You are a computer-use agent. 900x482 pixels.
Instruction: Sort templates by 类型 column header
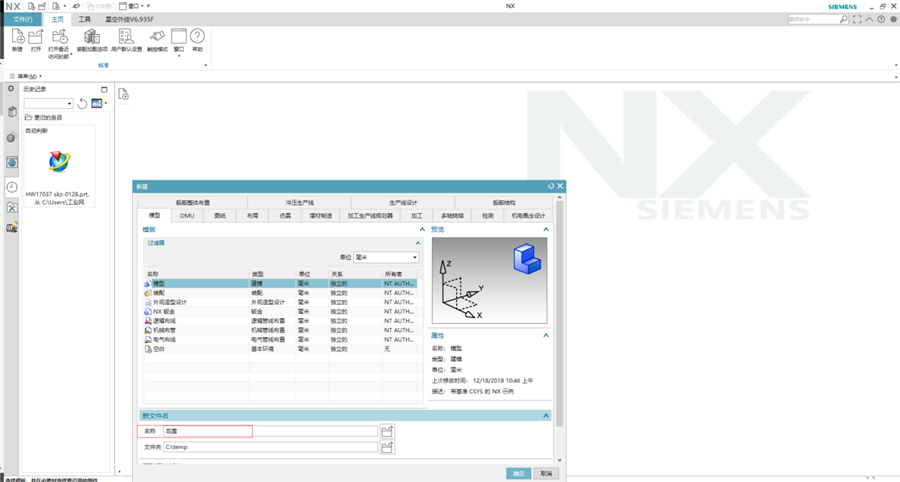tap(272, 274)
